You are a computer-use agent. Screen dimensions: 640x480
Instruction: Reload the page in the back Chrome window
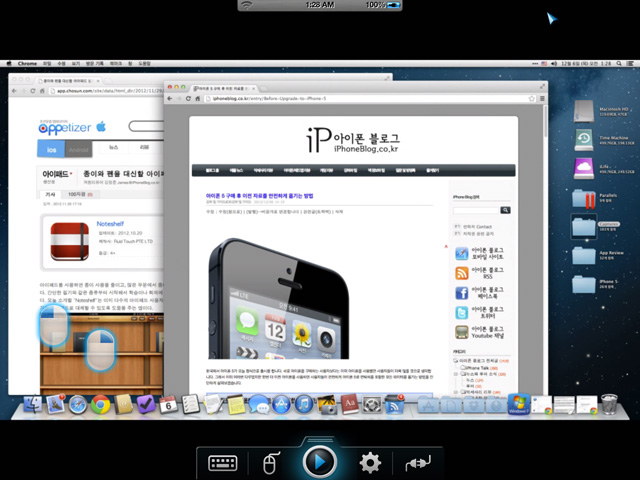click(33, 91)
